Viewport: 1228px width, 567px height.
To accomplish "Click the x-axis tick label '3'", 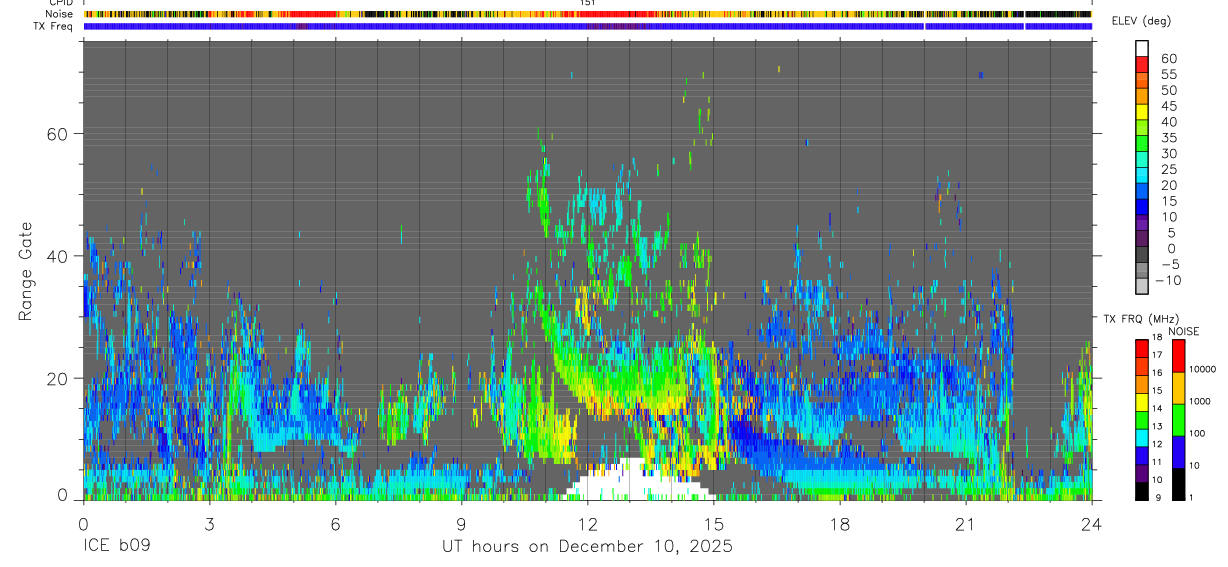I will tap(209, 524).
